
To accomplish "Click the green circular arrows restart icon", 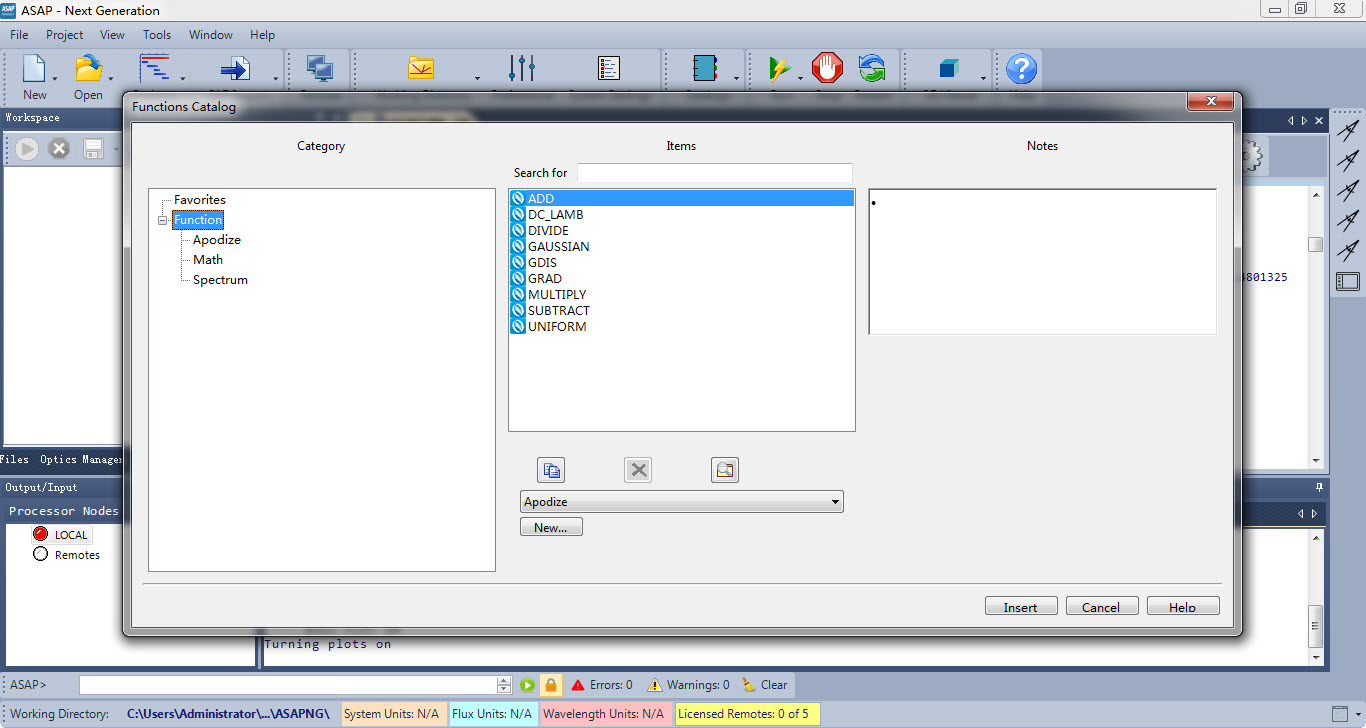I will [x=872, y=69].
